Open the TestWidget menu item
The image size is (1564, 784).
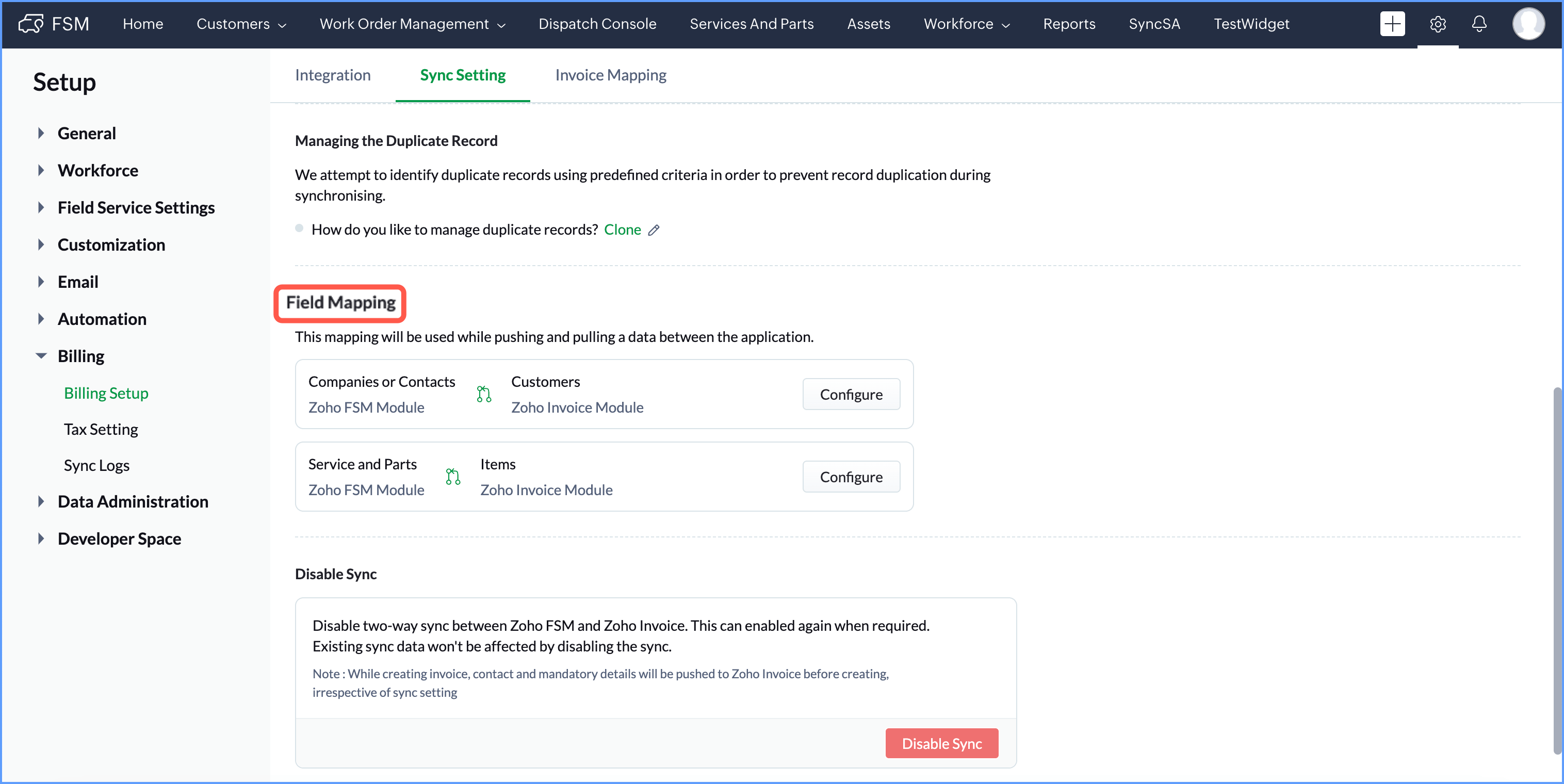[1251, 24]
